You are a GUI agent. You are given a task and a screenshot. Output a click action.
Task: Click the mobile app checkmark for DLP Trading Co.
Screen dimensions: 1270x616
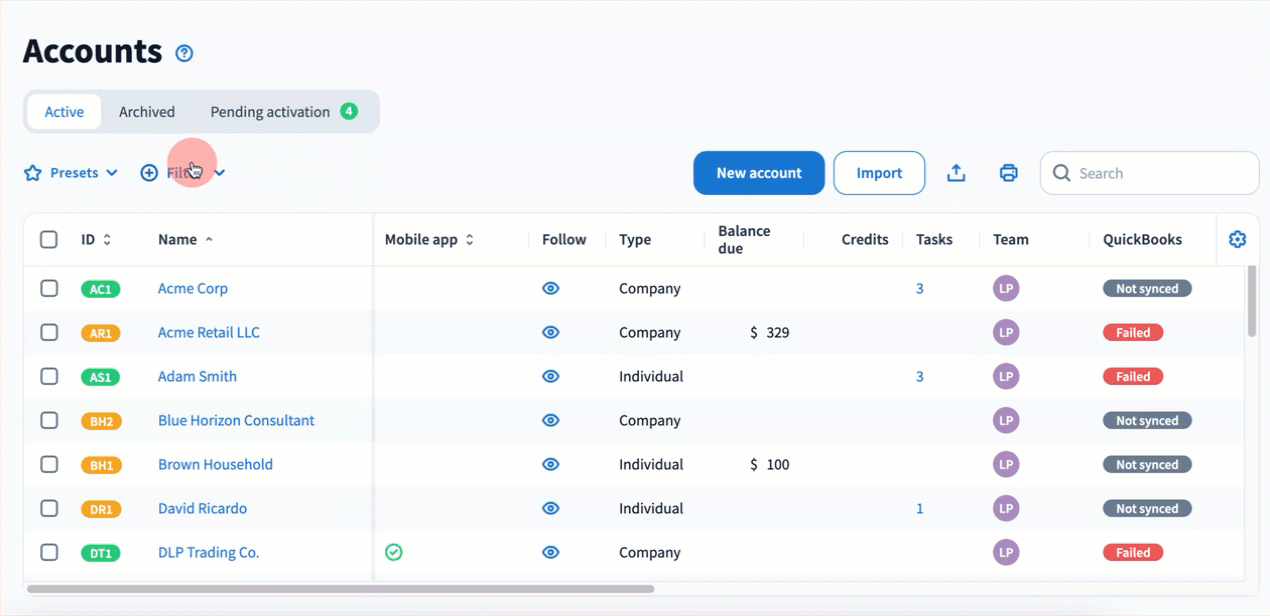click(x=394, y=552)
